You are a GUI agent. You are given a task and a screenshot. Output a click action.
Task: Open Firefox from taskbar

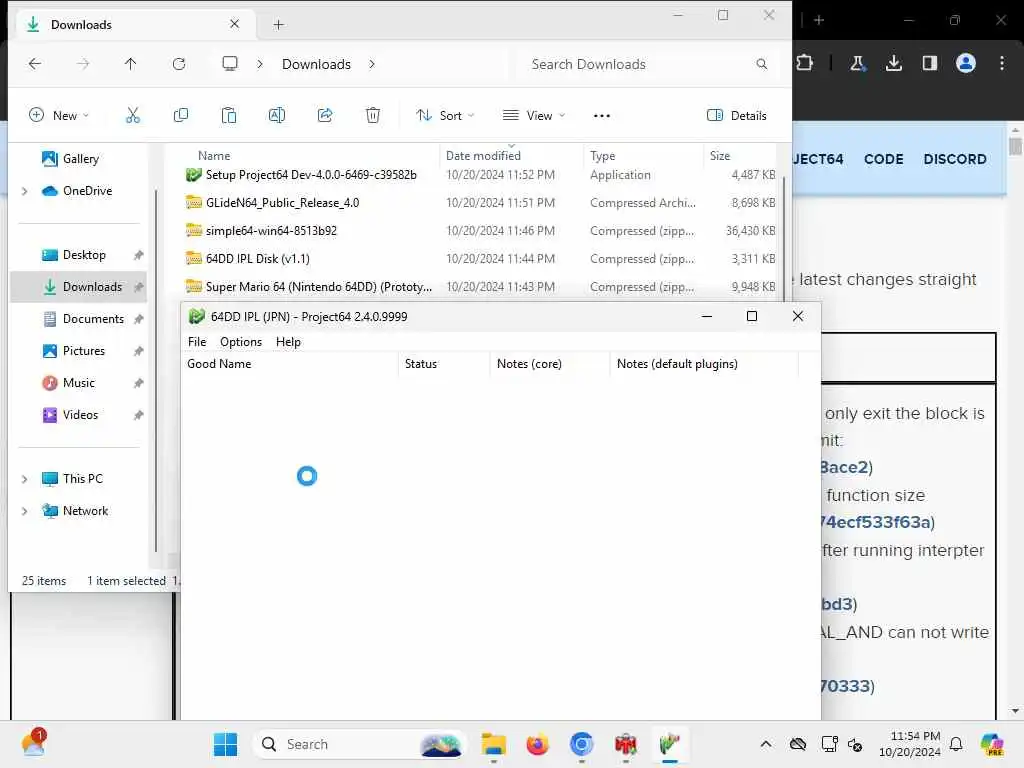(x=537, y=744)
